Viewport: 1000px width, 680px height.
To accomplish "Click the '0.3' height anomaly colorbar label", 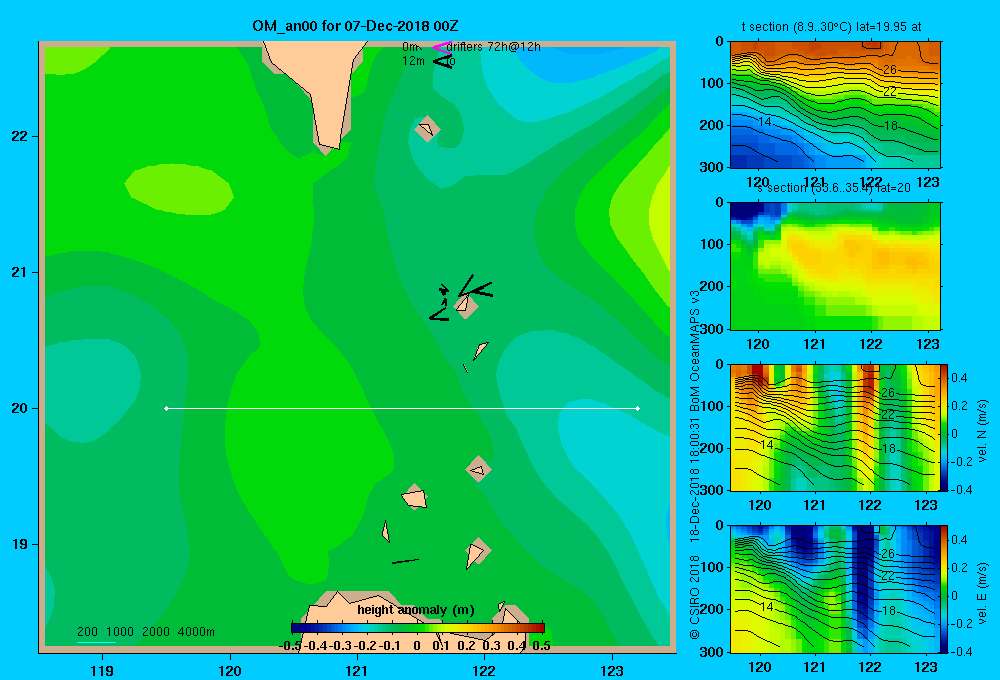I will pos(491,646).
